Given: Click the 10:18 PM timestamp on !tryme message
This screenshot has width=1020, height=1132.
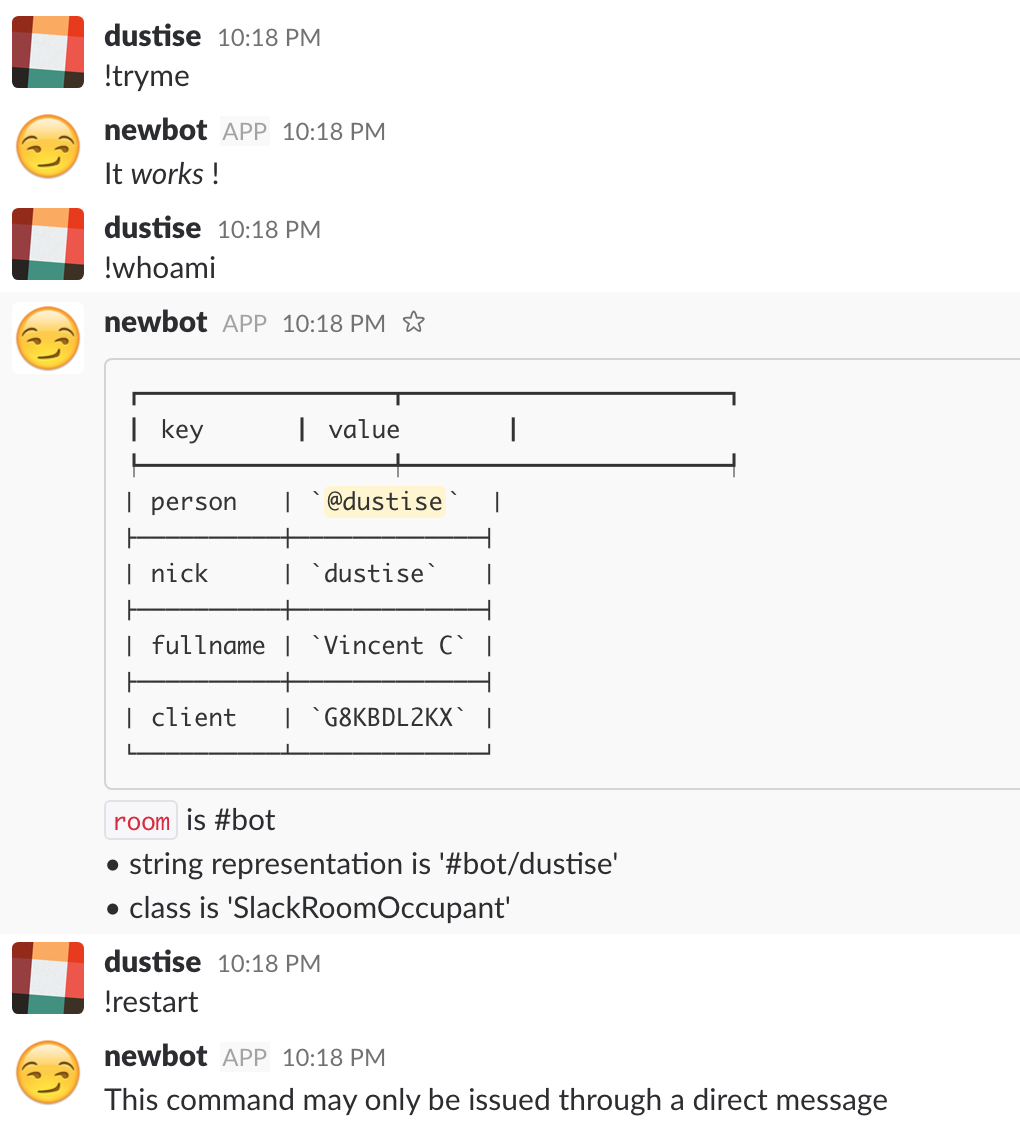Looking at the screenshot, I should click(x=269, y=38).
